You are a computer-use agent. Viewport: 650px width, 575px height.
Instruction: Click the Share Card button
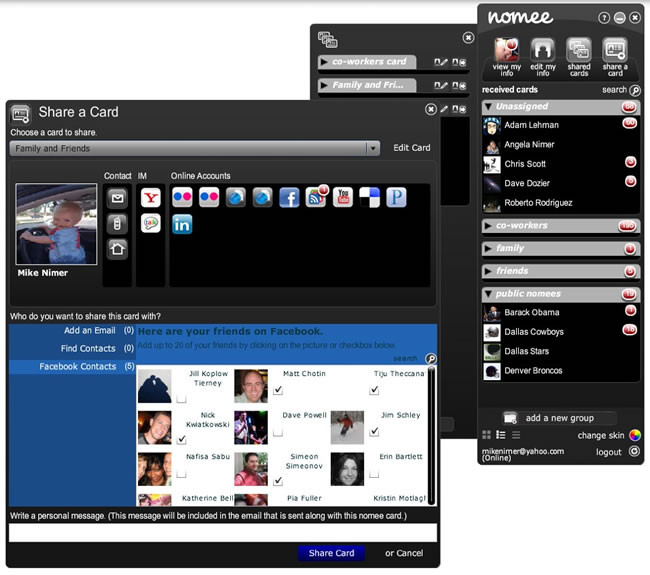click(x=331, y=553)
